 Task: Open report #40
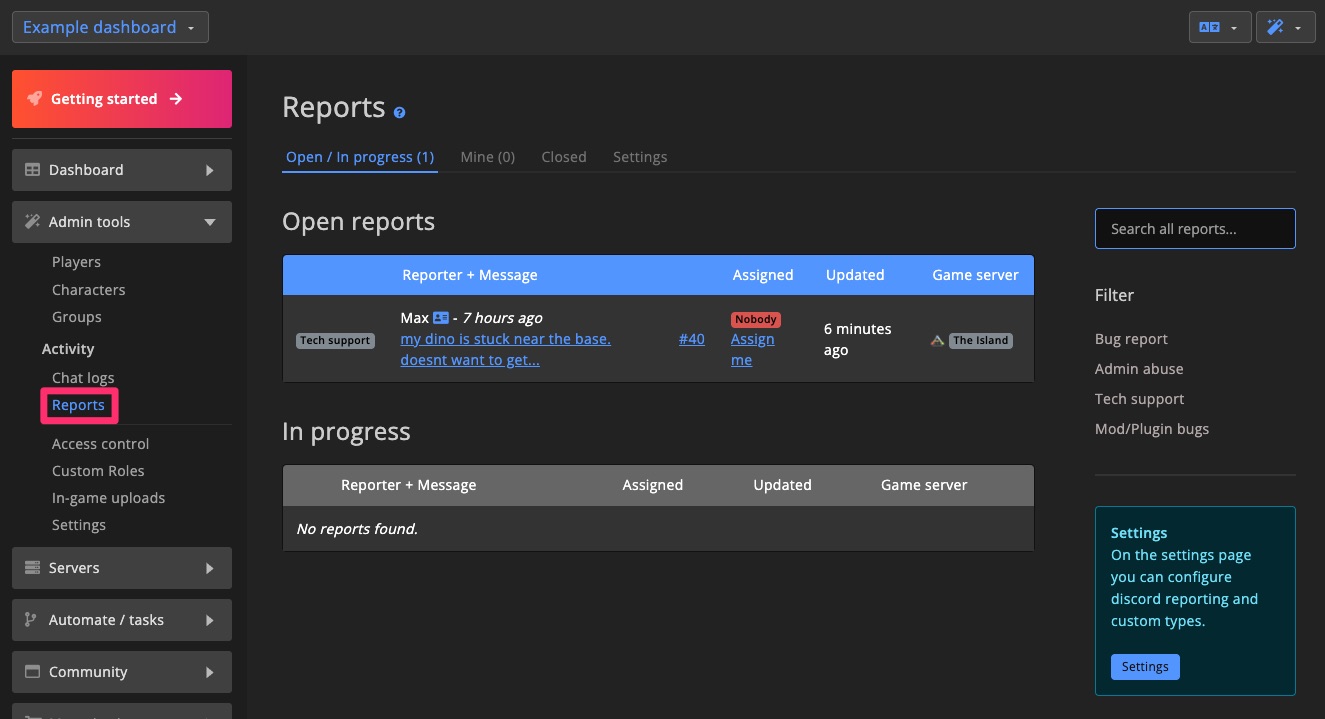pos(691,339)
